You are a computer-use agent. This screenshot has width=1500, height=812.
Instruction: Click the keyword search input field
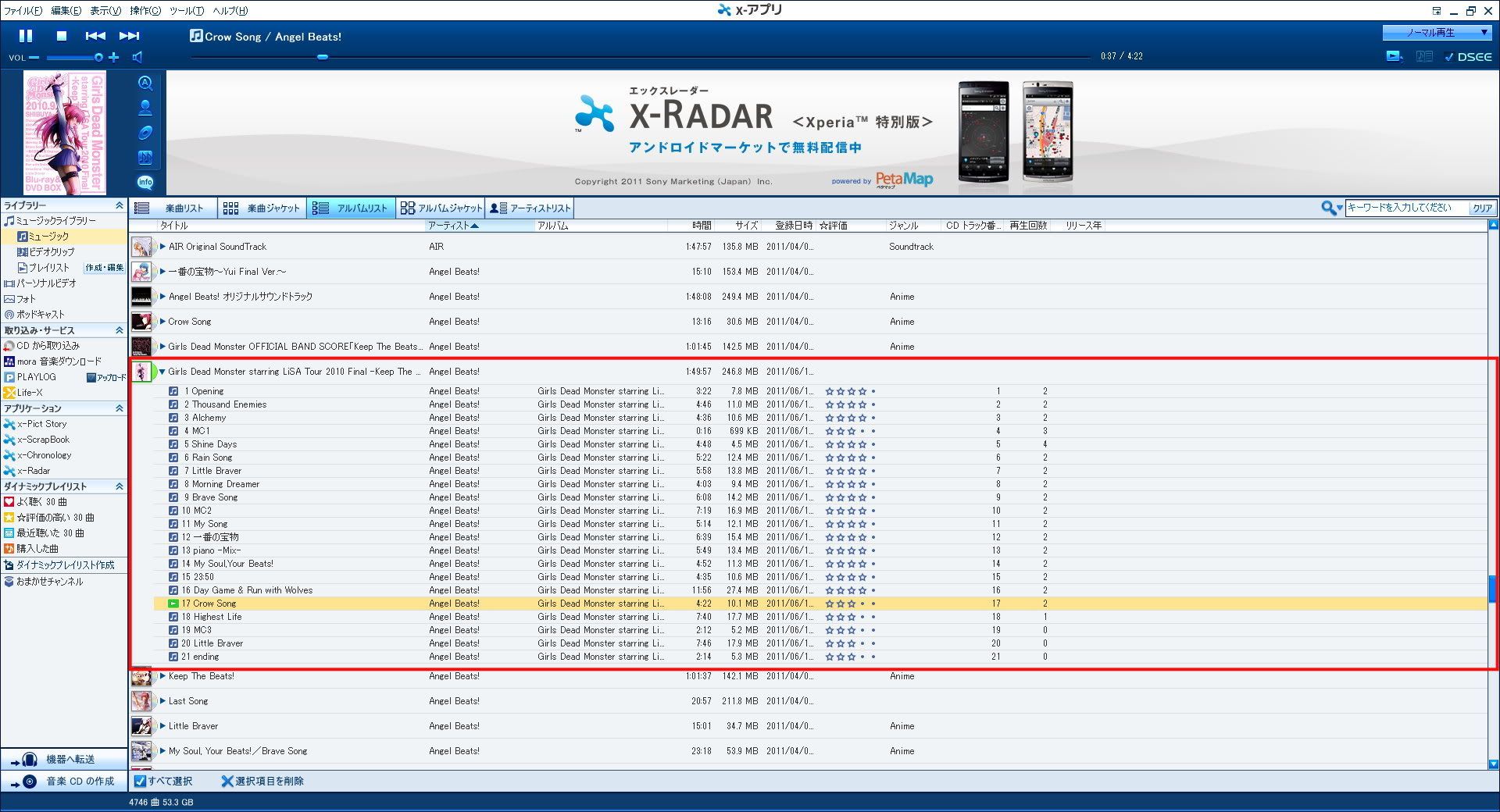1405,208
